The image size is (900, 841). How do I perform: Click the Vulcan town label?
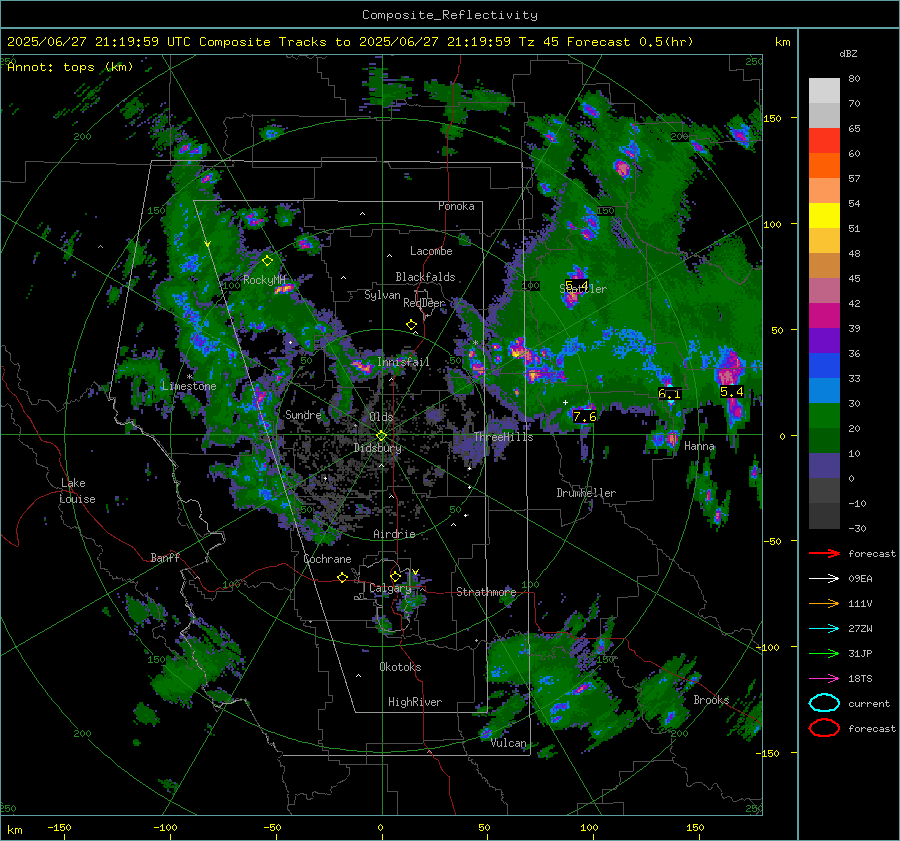(509, 743)
